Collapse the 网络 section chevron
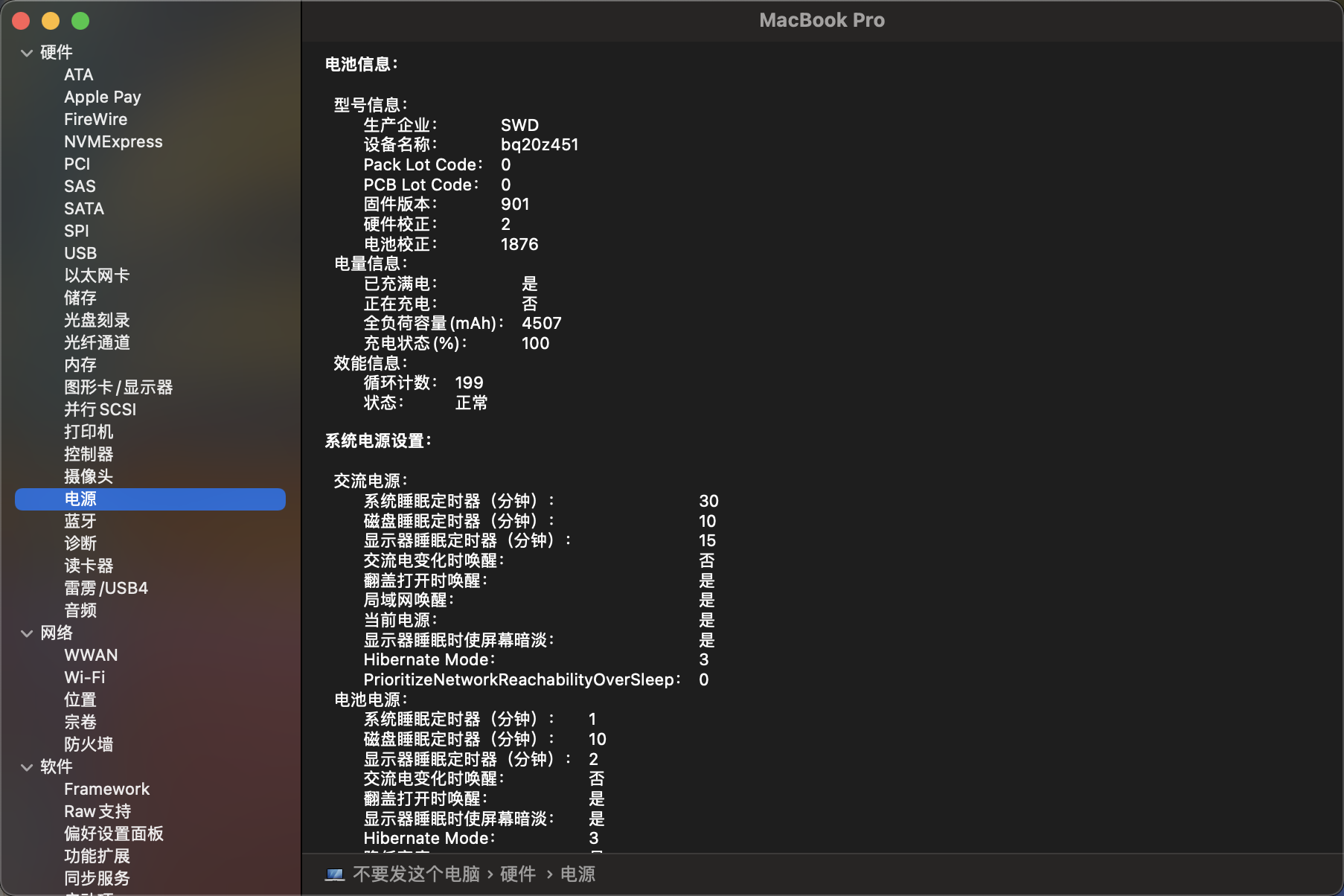This screenshot has width=1344, height=896. tap(27, 633)
